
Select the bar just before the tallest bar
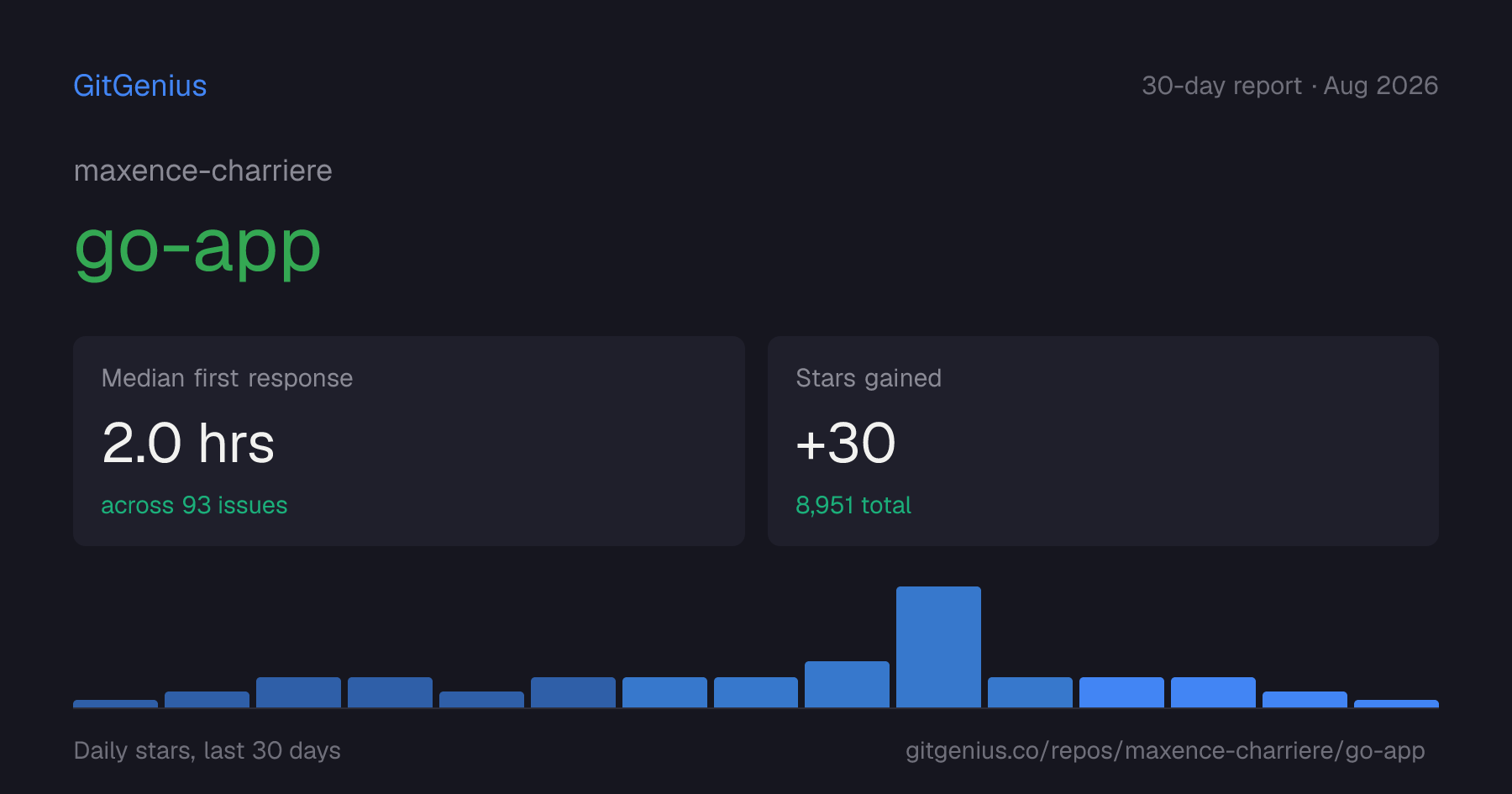pyautogui.click(x=847, y=684)
